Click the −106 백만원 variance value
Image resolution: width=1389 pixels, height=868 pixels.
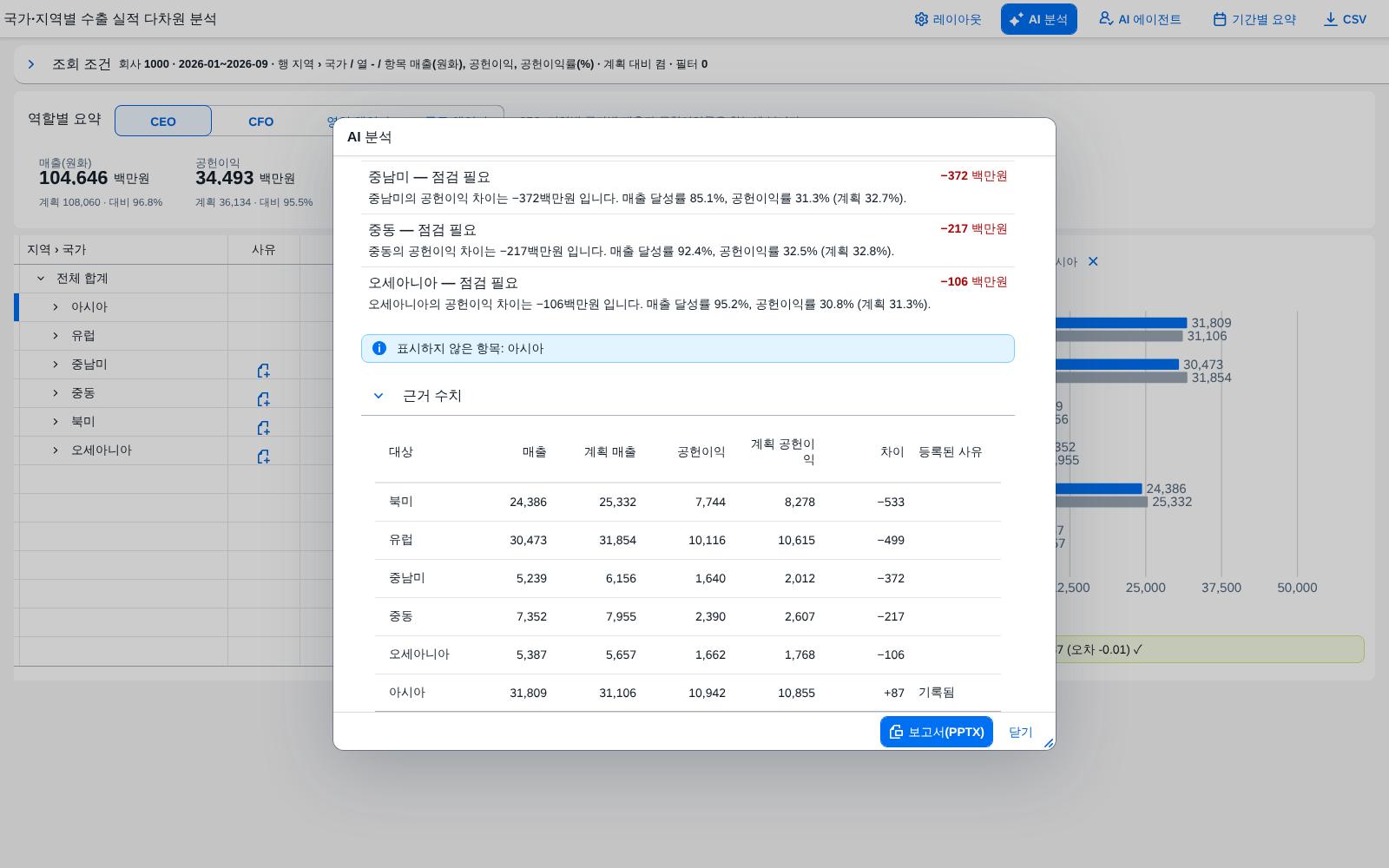[x=974, y=282]
